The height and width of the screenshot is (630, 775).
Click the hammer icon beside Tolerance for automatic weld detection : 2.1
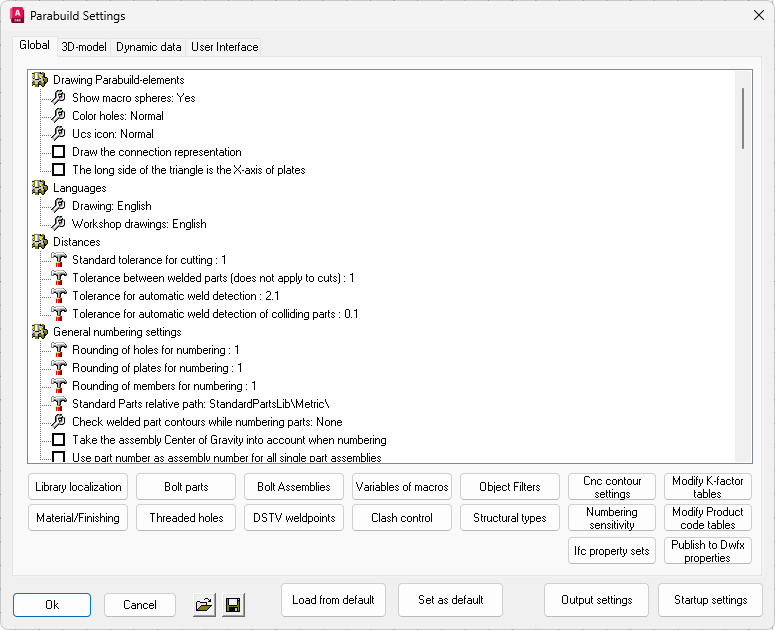[x=59, y=295]
